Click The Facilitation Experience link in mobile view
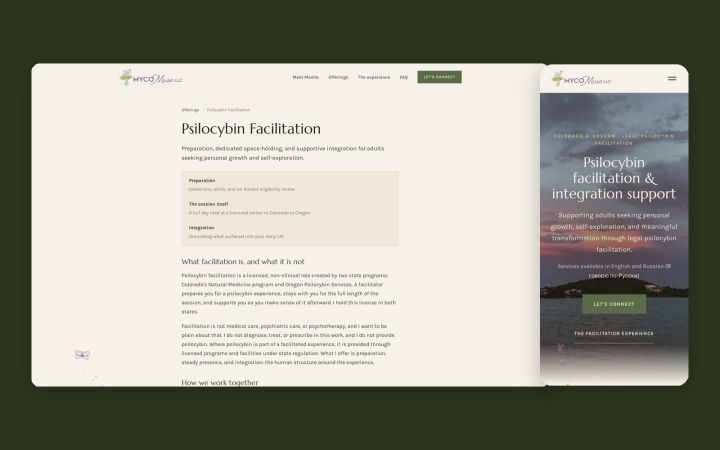The height and width of the screenshot is (450, 720). point(614,333)
